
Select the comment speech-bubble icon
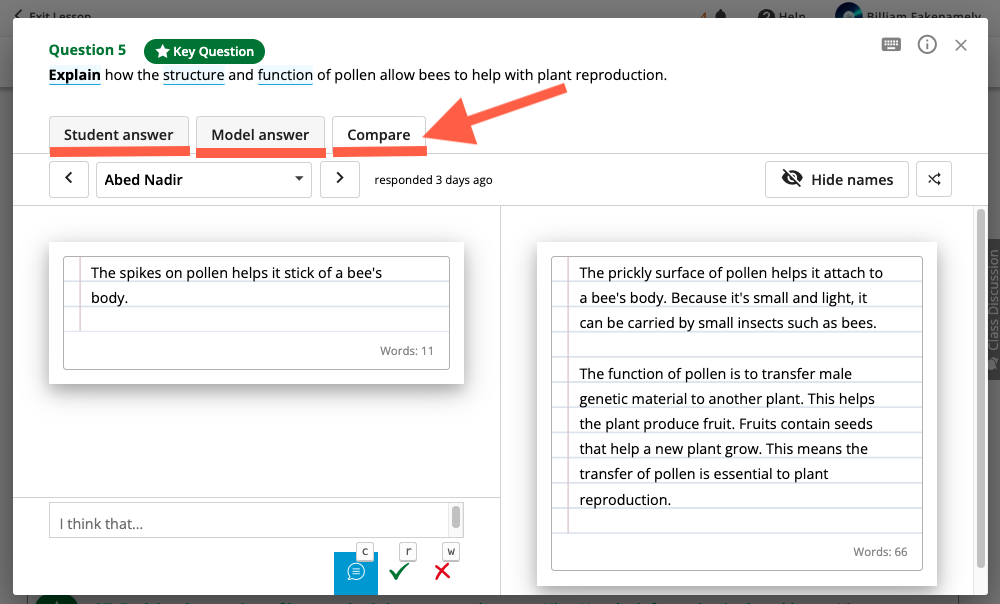pyautogui.click(x=356, y=573)
